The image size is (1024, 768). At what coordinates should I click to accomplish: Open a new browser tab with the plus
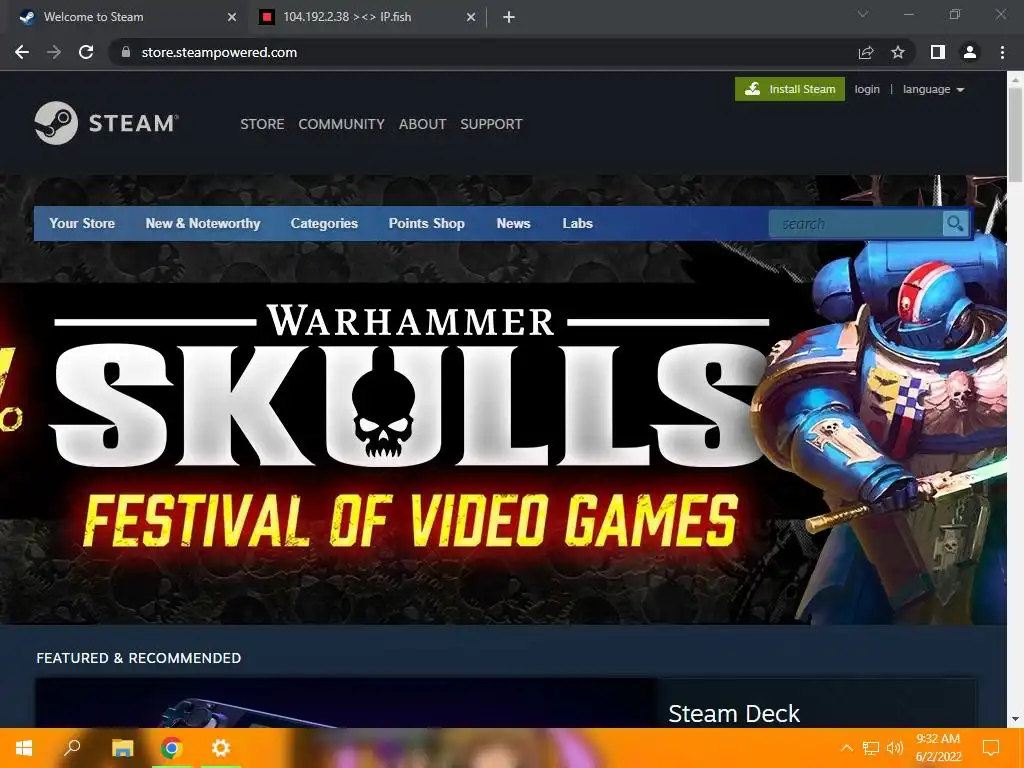(509, 17)
